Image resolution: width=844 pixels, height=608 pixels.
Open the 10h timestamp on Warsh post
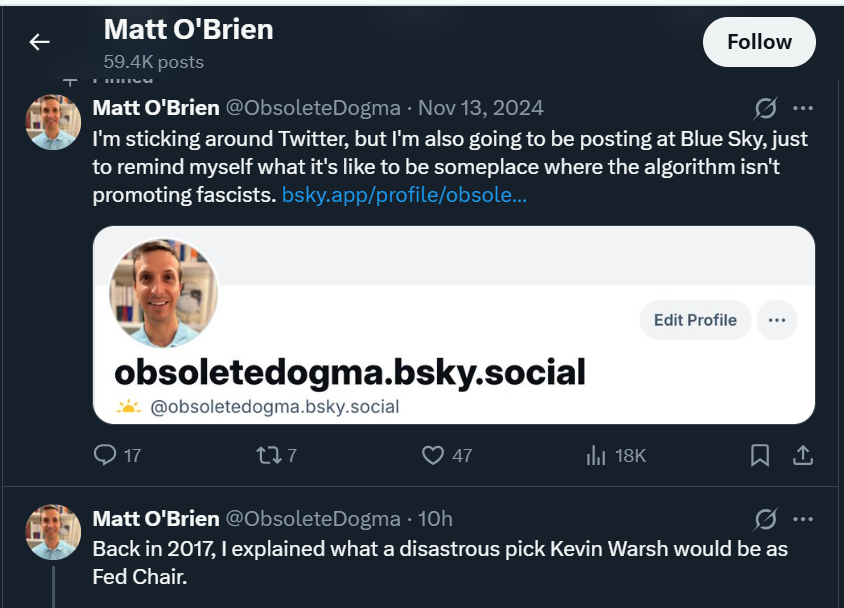point(435,519)
